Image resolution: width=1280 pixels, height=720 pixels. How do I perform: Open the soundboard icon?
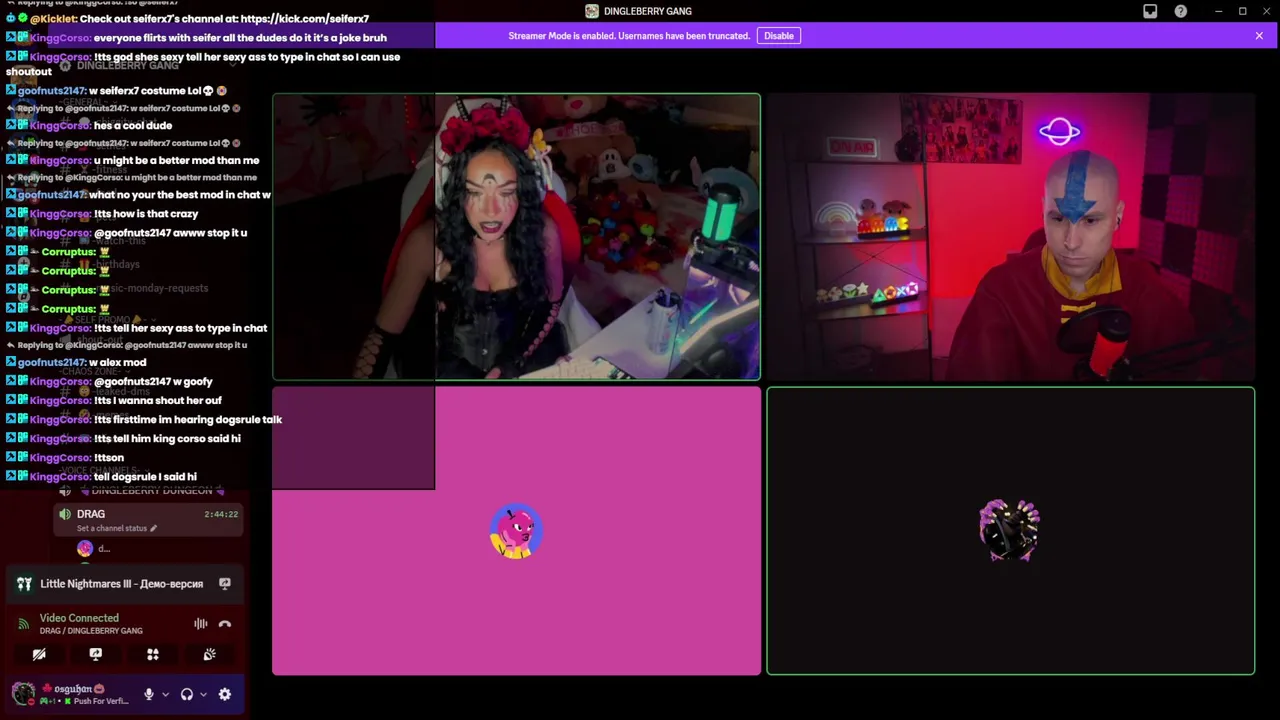(210, 654)
